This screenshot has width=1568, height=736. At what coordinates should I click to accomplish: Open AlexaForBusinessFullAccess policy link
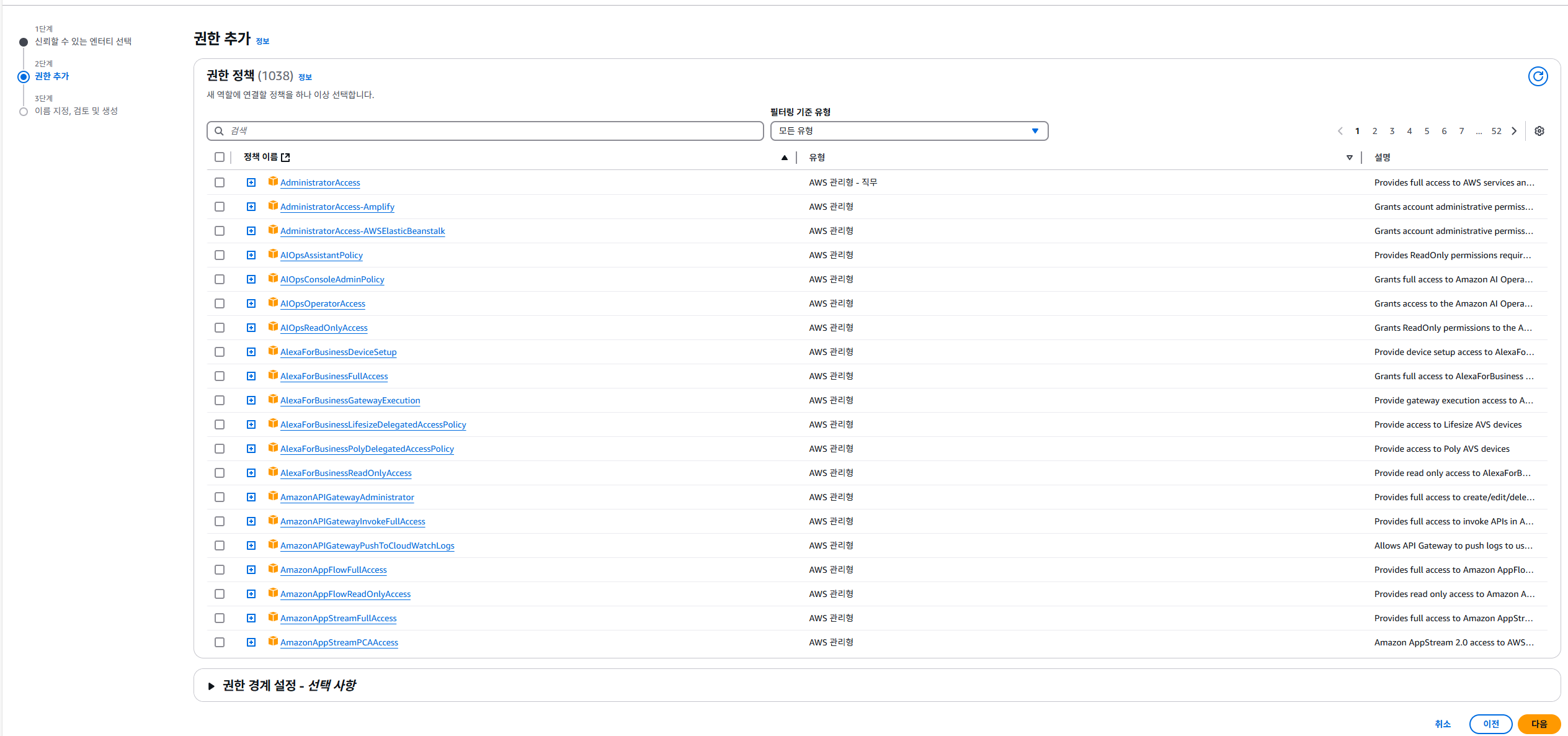334,376
